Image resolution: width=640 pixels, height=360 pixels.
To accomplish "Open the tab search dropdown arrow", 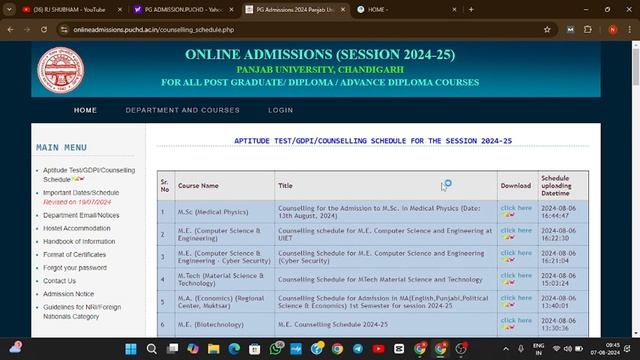I will pos(9,9).
